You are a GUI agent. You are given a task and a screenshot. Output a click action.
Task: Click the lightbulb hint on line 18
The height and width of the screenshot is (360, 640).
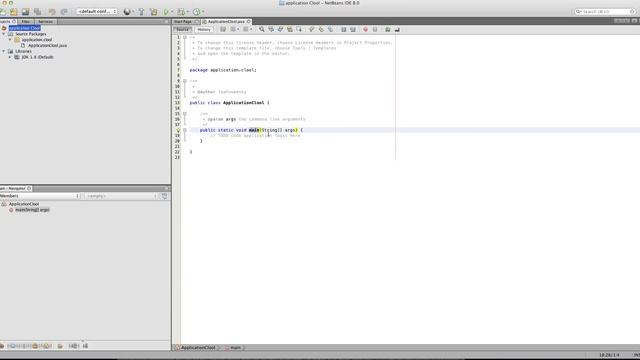click(x=178, y=130)
